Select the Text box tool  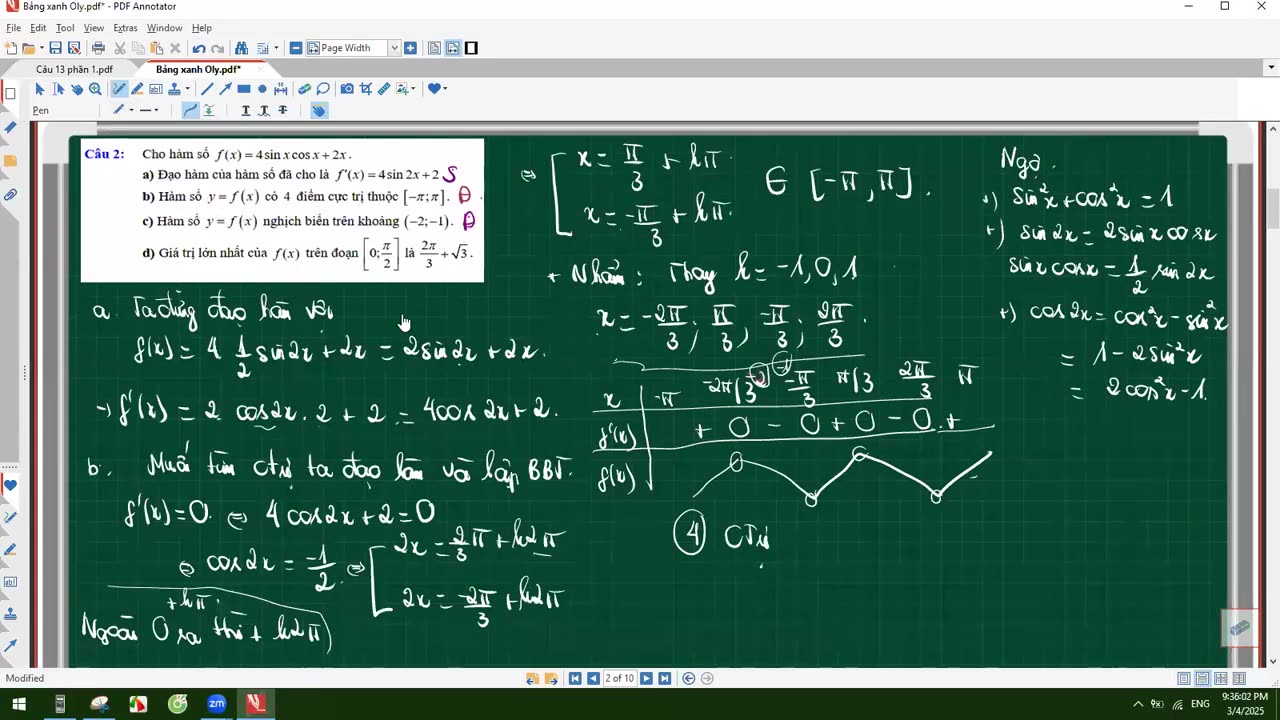[x=156, y=89]
